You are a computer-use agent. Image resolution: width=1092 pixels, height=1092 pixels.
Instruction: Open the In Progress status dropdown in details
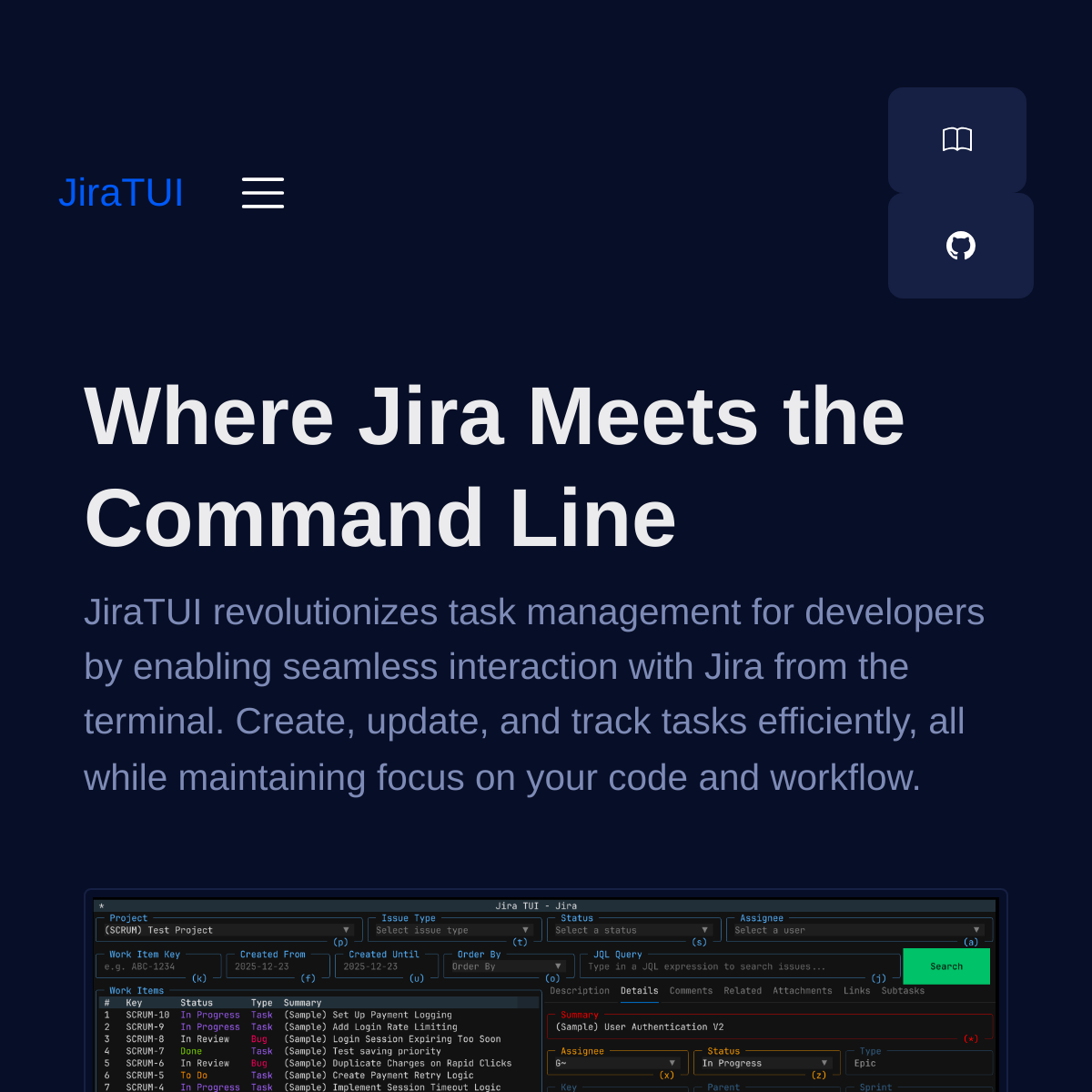764,1063
